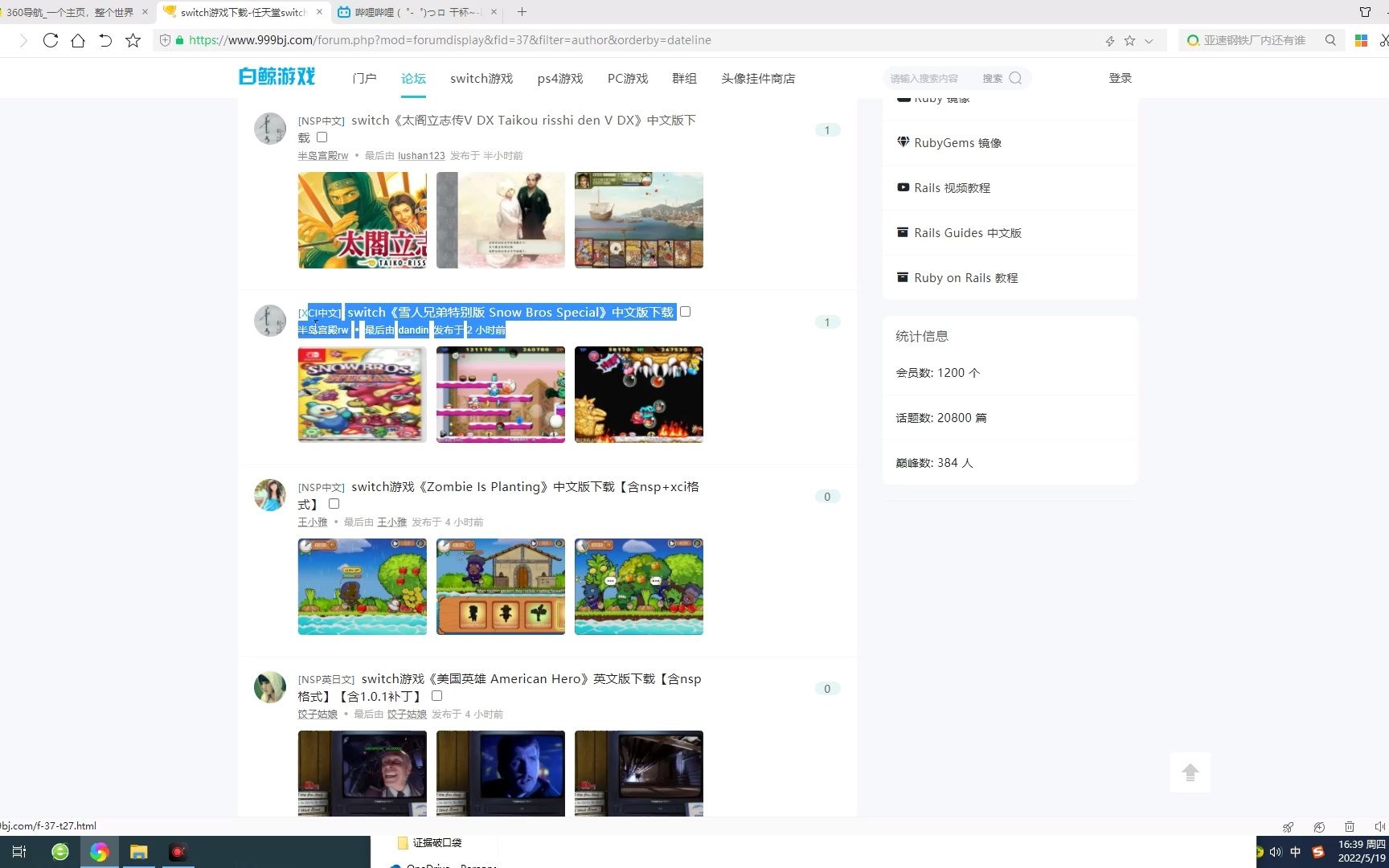Click the system tray volume icon
This screenshot has width=1389, height=868.
click(x=1276, y=852)
